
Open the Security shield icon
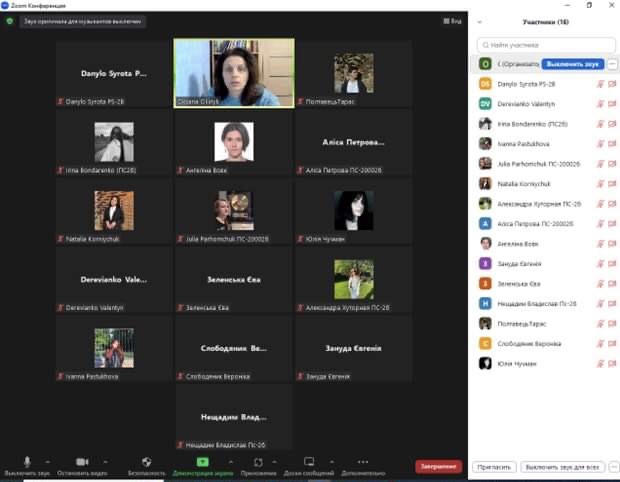coord(146,461)
